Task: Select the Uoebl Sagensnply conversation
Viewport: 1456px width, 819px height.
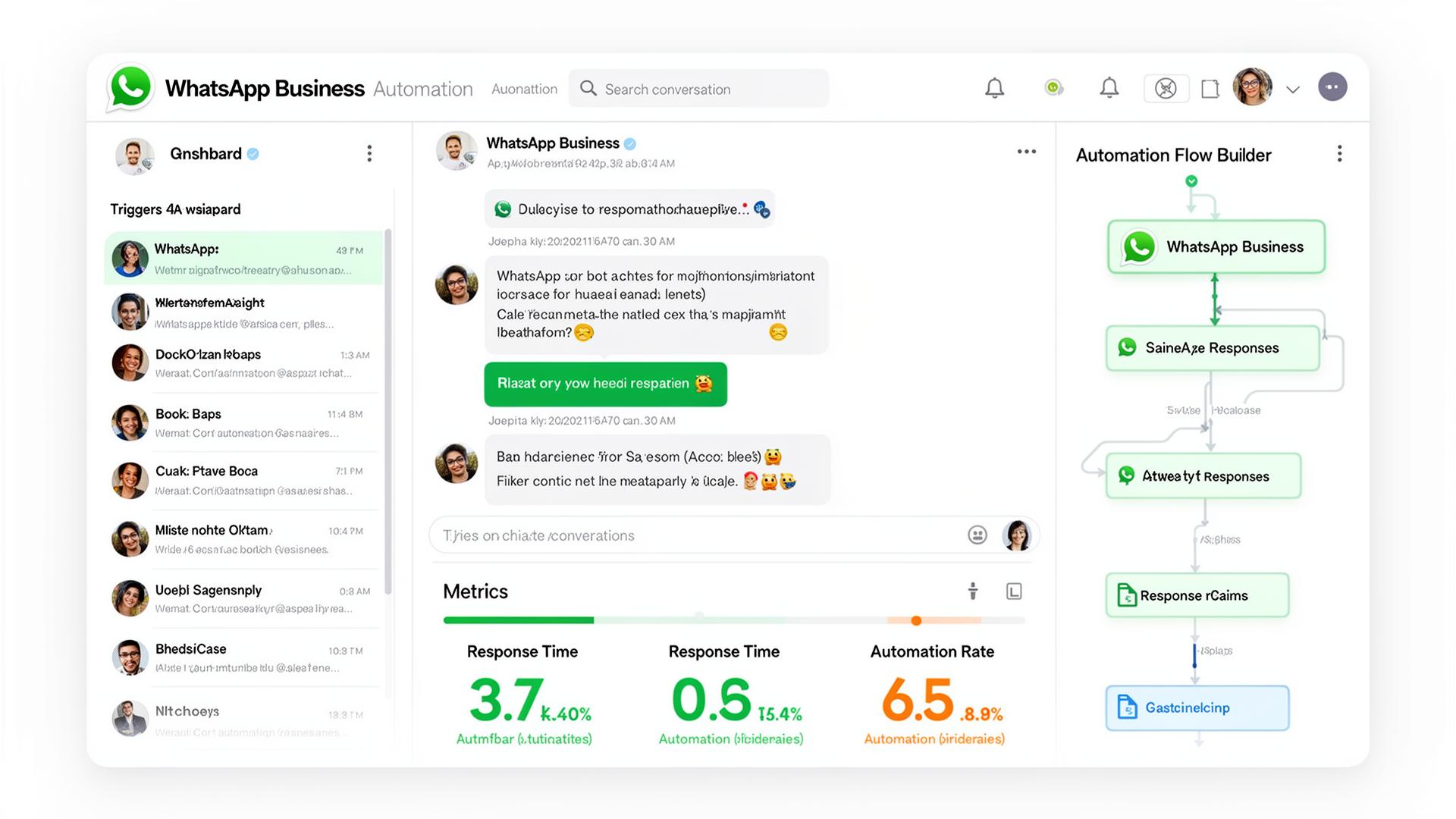Action: point(243,599)
